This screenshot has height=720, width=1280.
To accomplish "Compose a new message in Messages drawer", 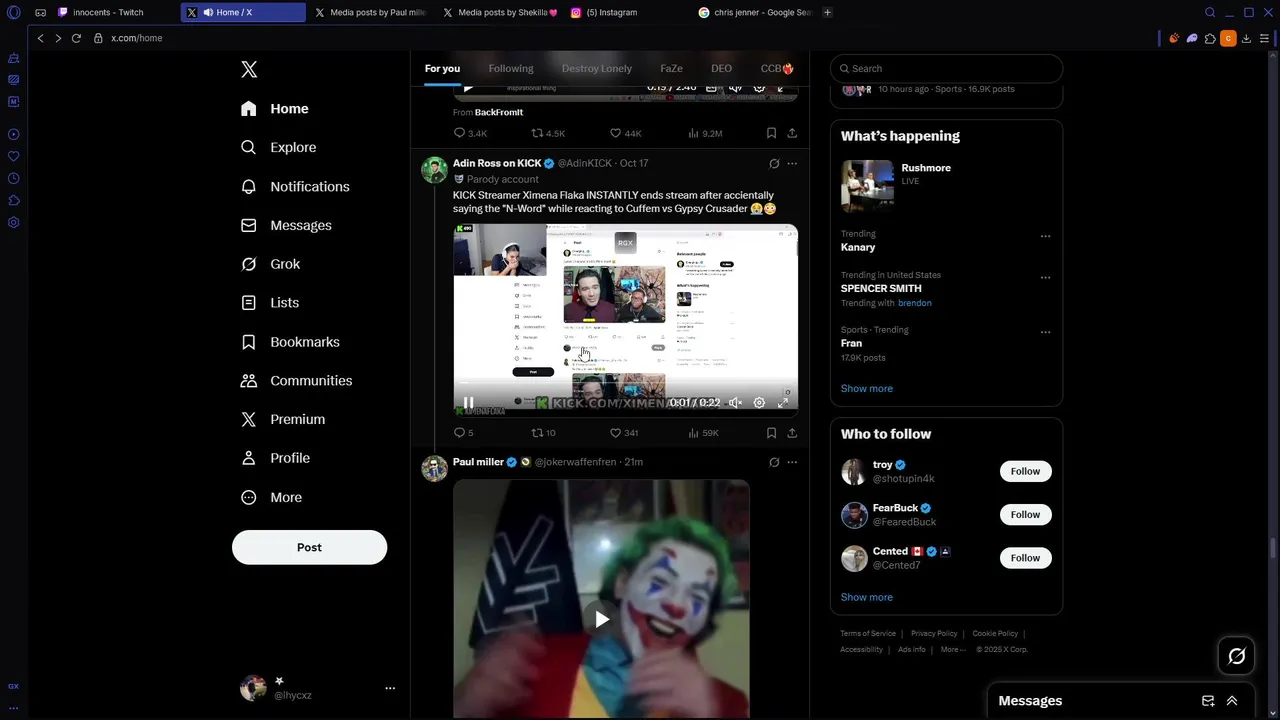I will coord(1208,701).
